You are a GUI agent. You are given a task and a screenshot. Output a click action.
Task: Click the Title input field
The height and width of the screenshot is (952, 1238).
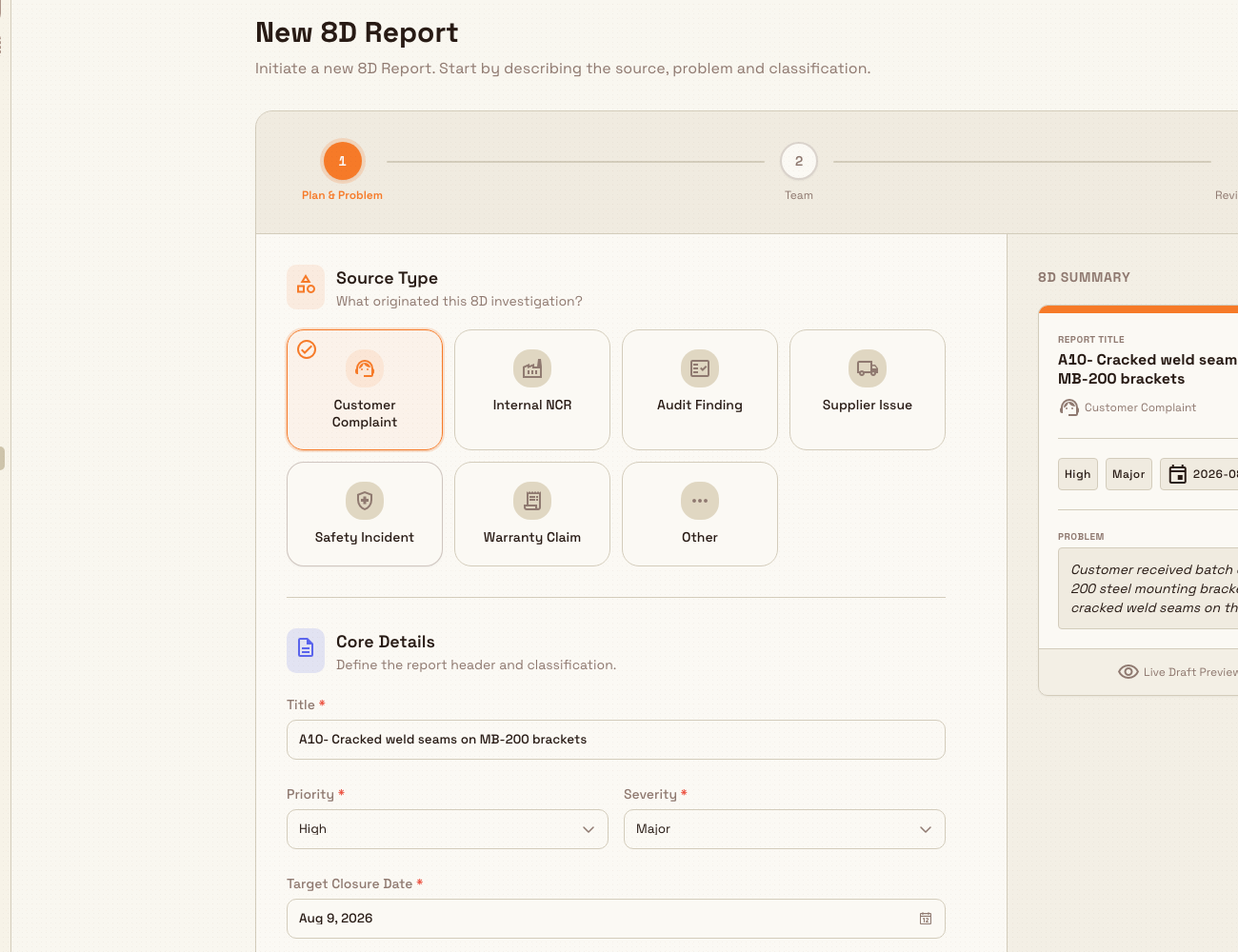point(616,740)
